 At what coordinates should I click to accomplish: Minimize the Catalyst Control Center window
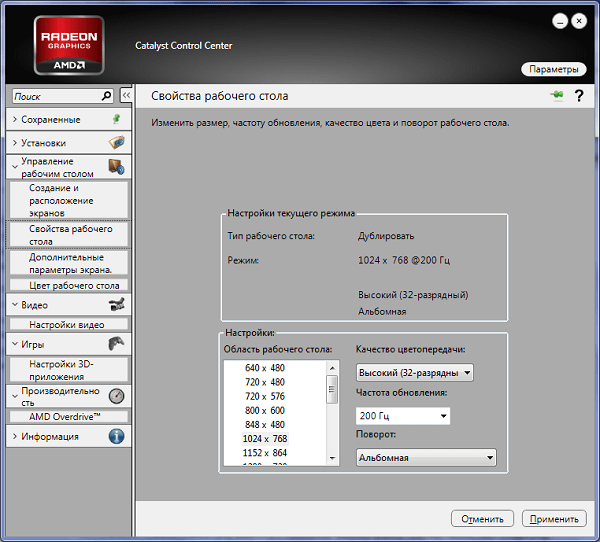559,21
